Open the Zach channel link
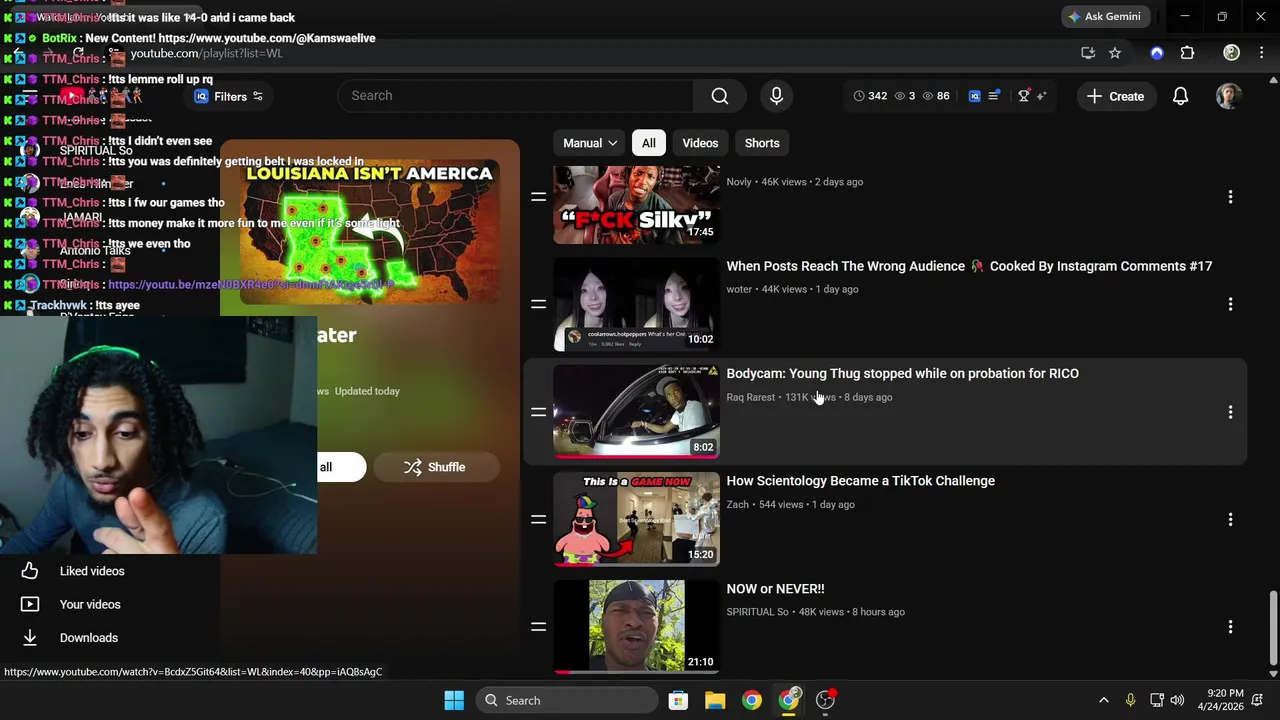The image size is (1280, 720). (x=737, y=505)
